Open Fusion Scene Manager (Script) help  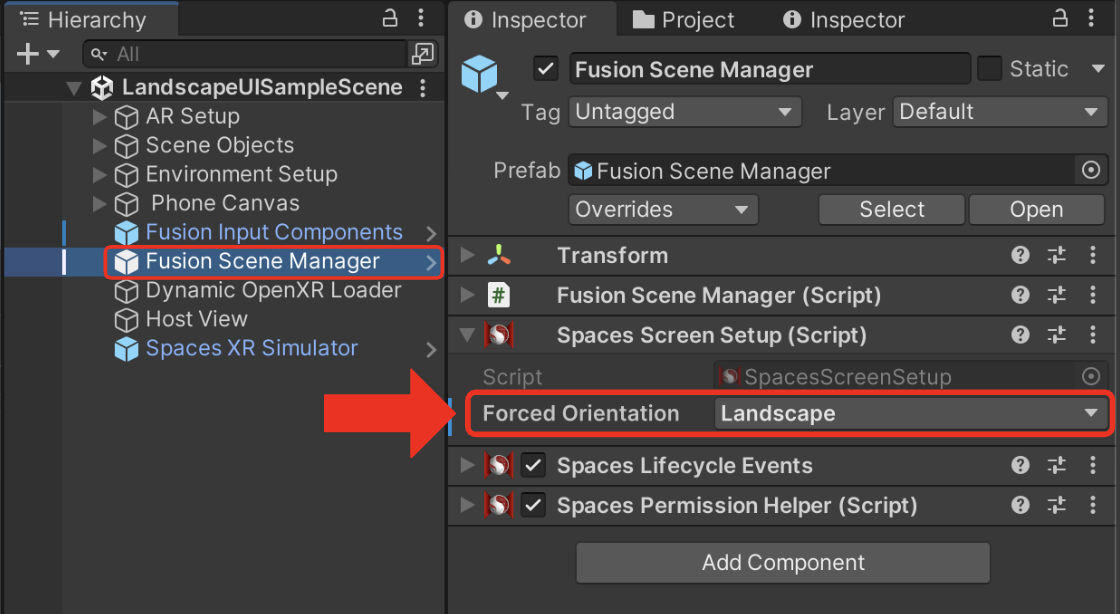(1020, 295)
